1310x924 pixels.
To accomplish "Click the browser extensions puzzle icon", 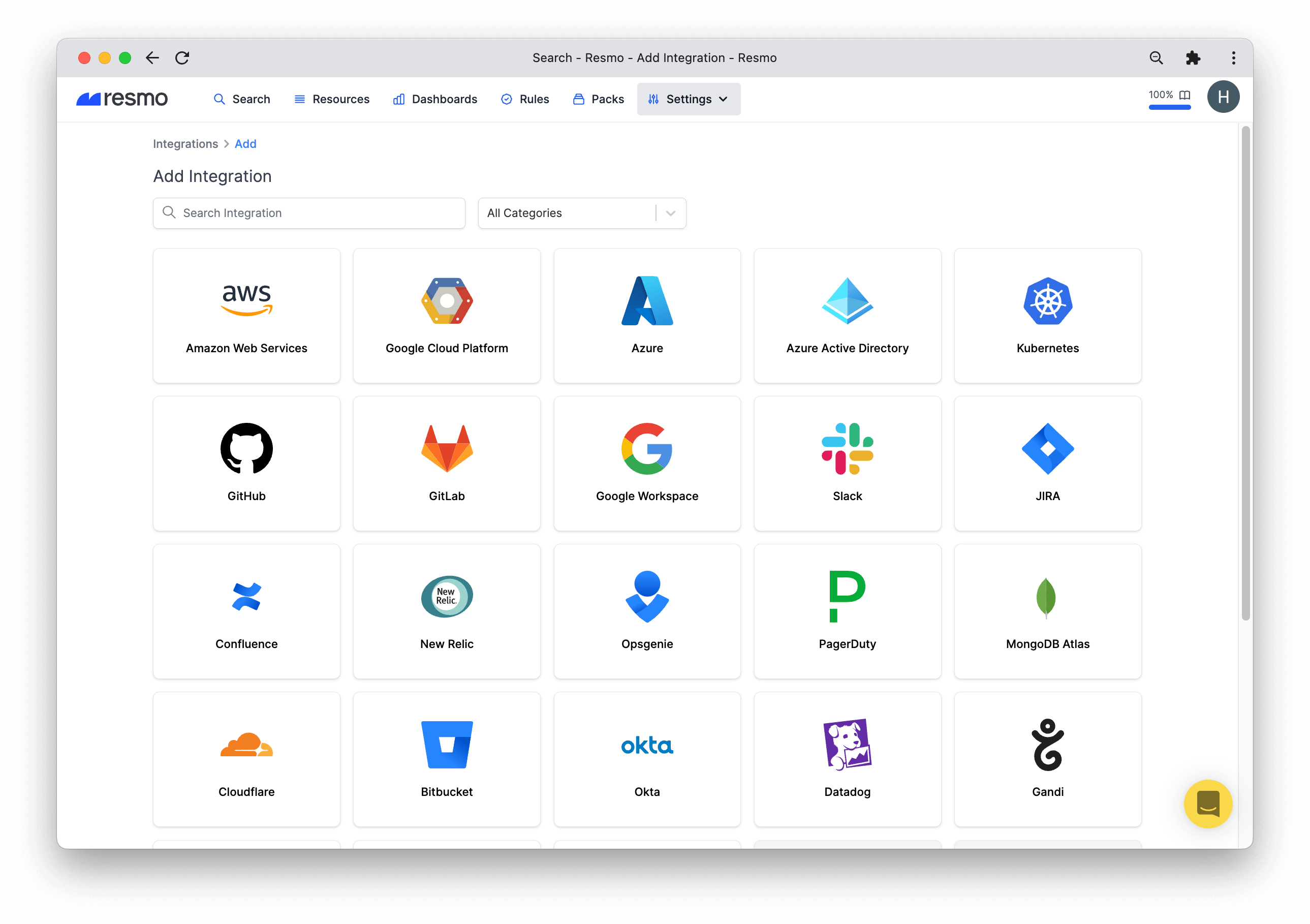I will pyautogui.click(x=1193, y=57).
